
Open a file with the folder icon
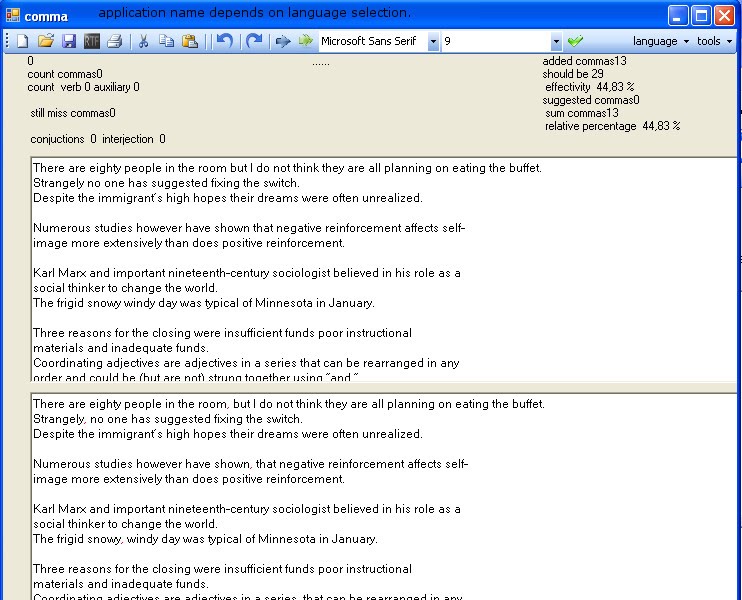(x=45, y=41)
